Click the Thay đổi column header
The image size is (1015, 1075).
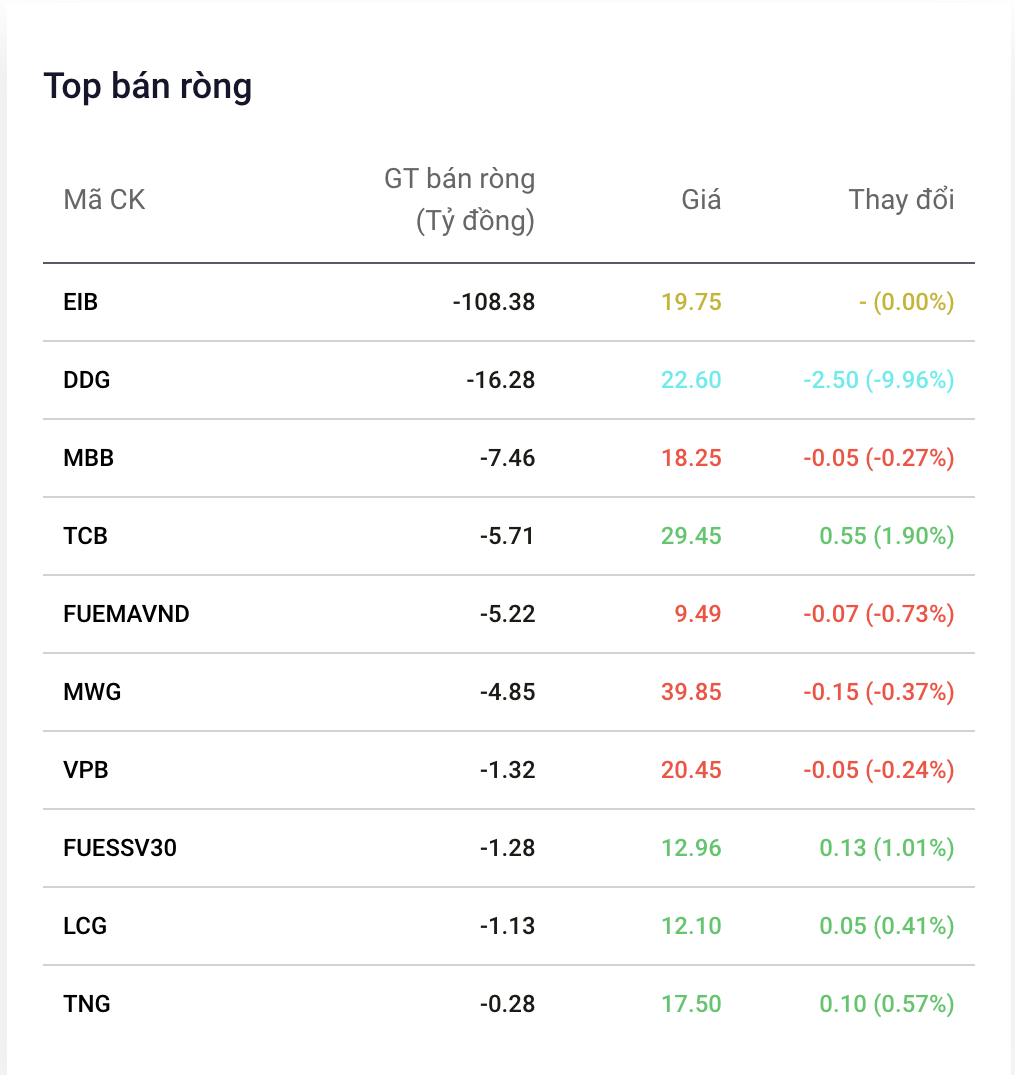[x=901, y=200]
